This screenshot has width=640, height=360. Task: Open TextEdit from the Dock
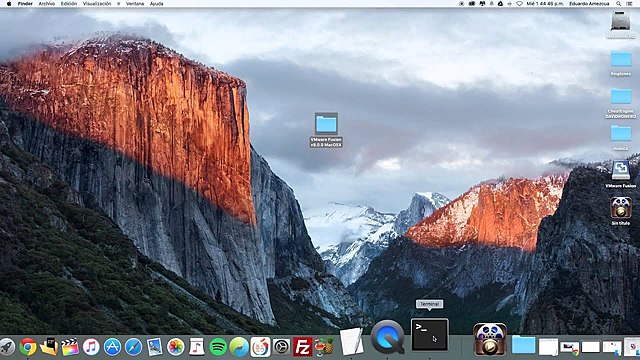click(351, 341)
